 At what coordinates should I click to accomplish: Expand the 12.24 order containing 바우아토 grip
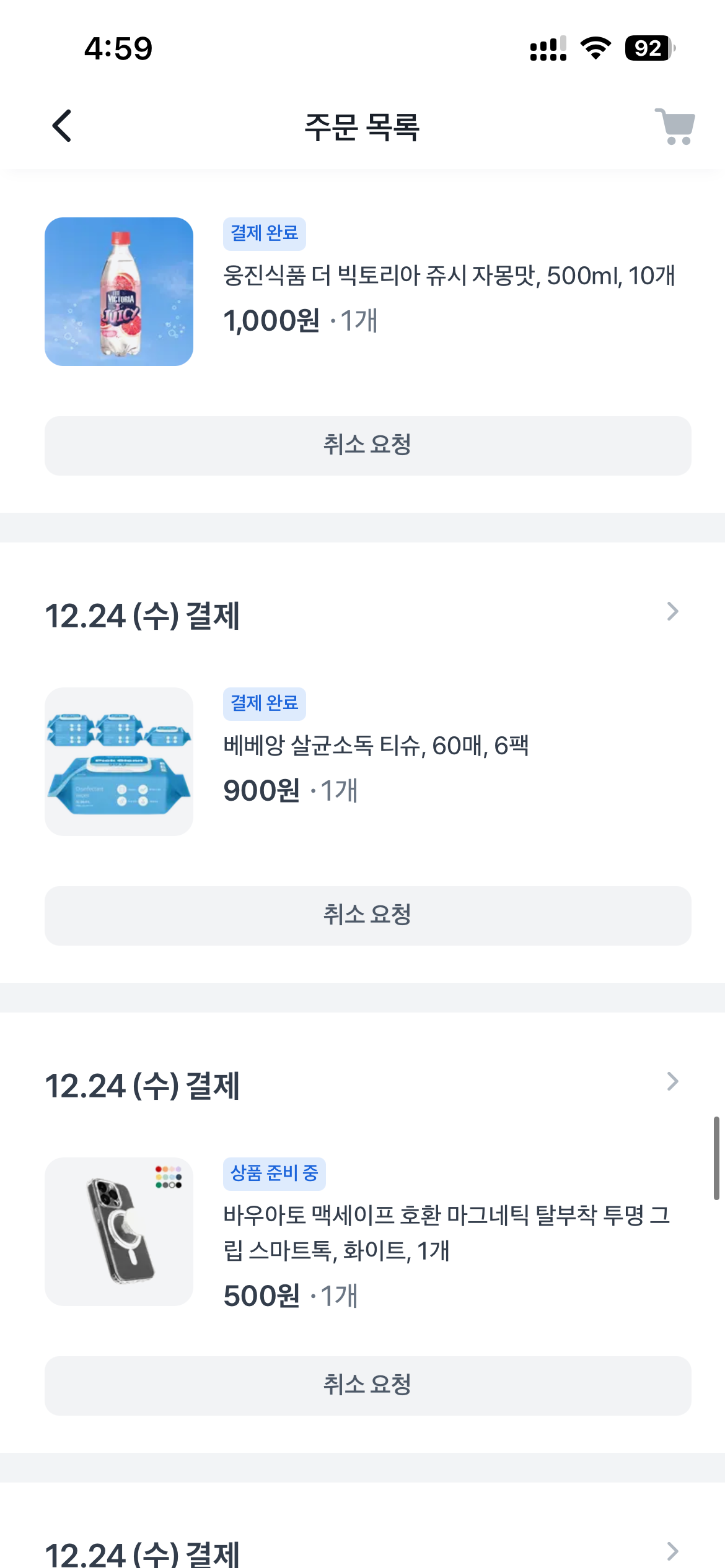pyautogui.click(x=673, y=1082)
